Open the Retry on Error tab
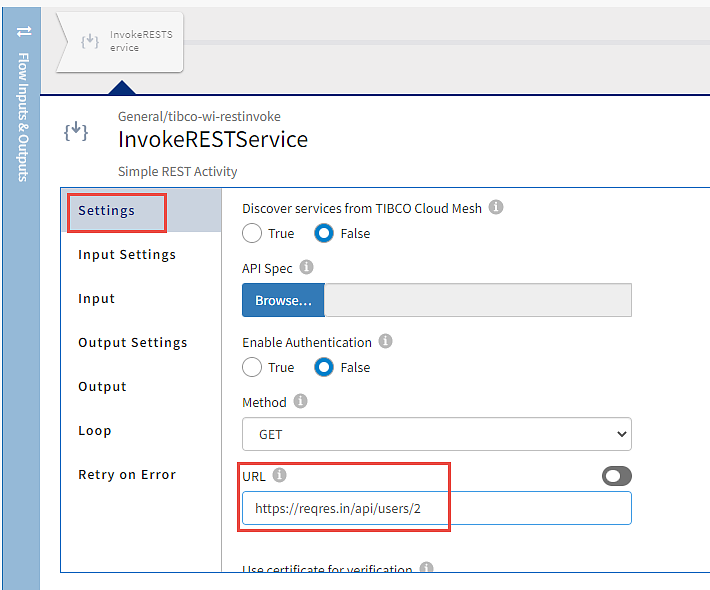 click(127, 475)
